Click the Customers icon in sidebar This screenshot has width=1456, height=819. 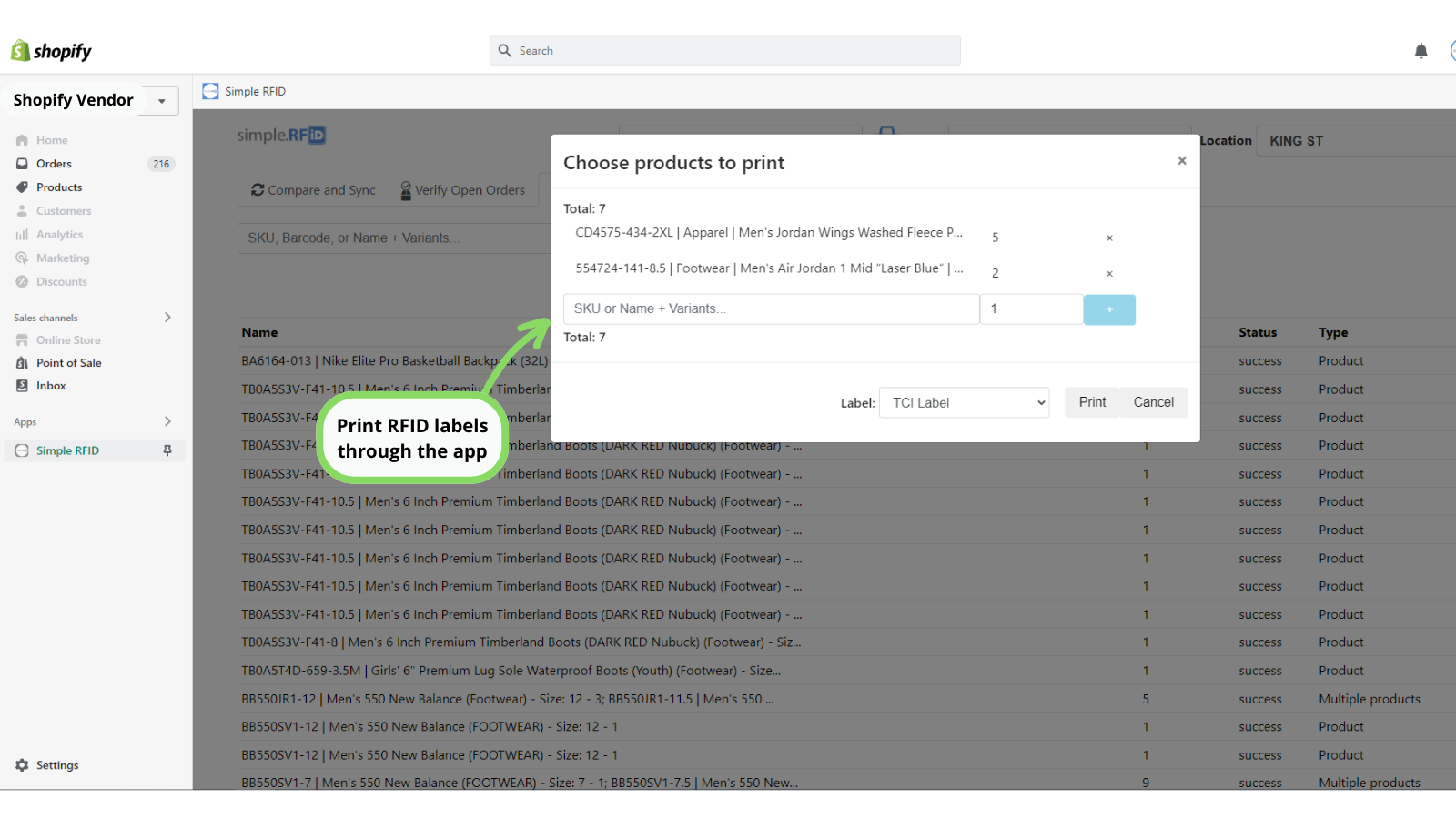[22, 211]
